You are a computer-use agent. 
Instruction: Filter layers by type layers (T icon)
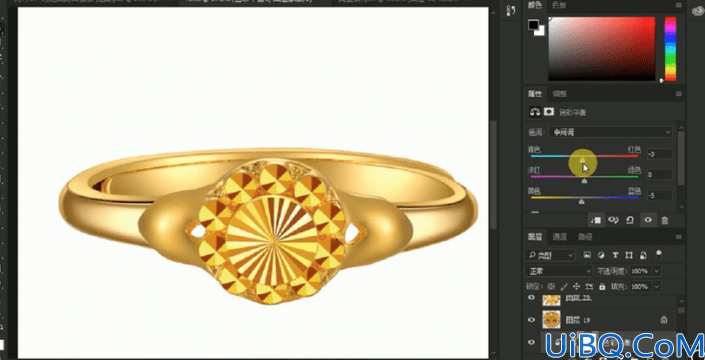[x=615, y=255]
